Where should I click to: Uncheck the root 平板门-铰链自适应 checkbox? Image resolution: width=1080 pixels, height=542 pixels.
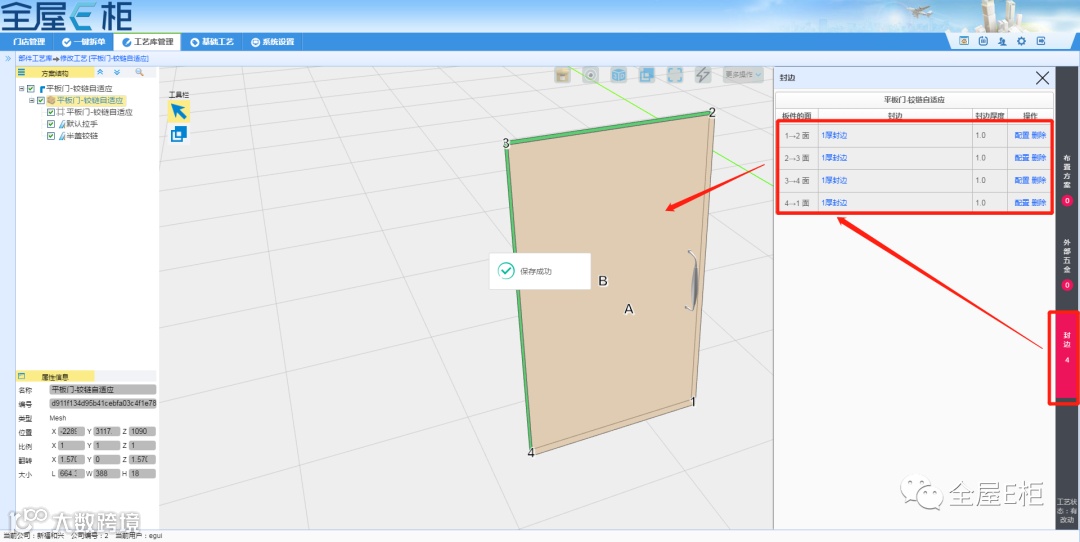coord(31,89)
